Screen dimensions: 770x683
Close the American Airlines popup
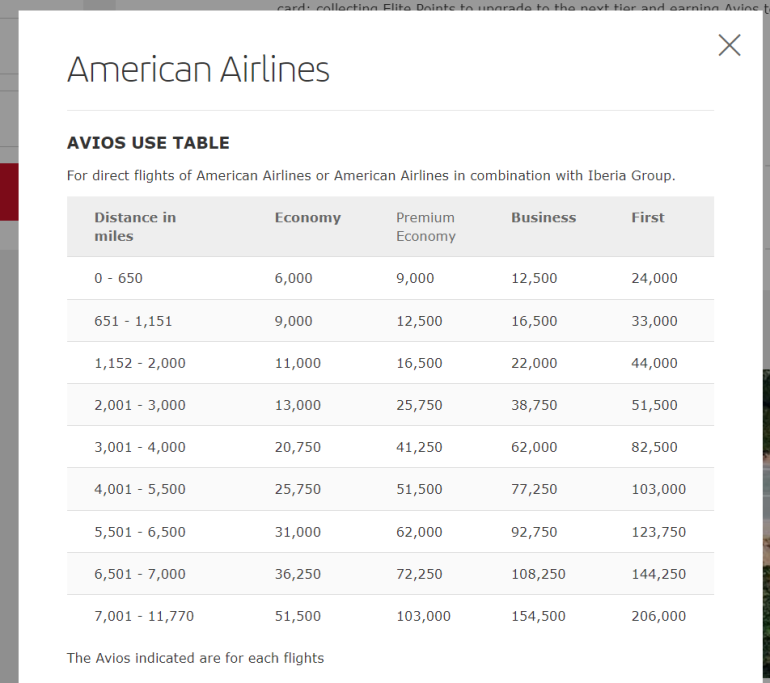(x=729, y=45)
